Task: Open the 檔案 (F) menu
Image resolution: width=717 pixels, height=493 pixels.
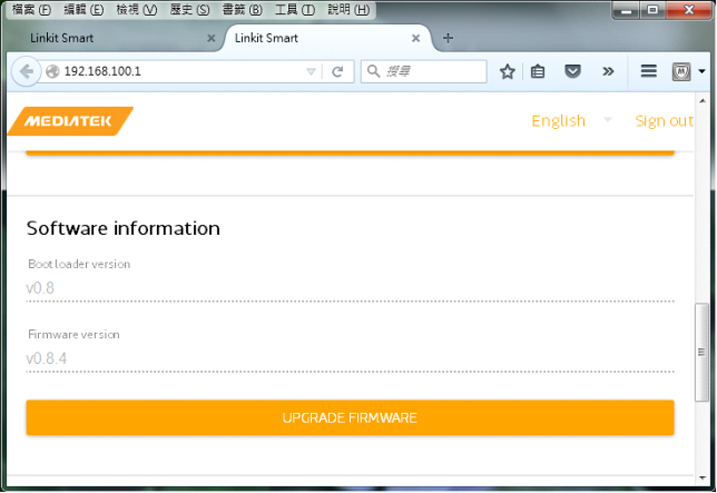Action: tap(32, 10)
